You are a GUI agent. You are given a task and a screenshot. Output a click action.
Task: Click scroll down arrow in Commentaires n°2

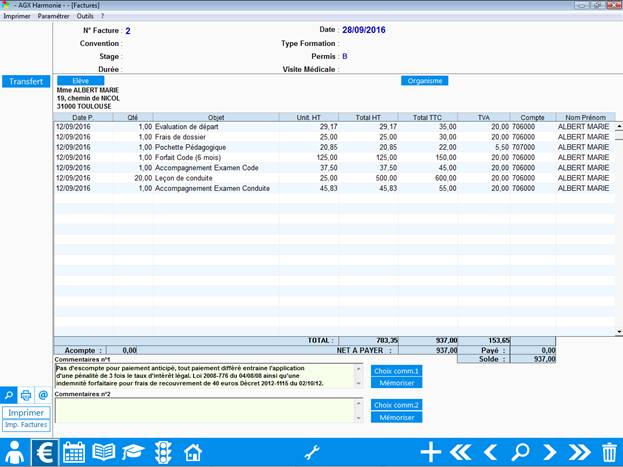point(358,418)
